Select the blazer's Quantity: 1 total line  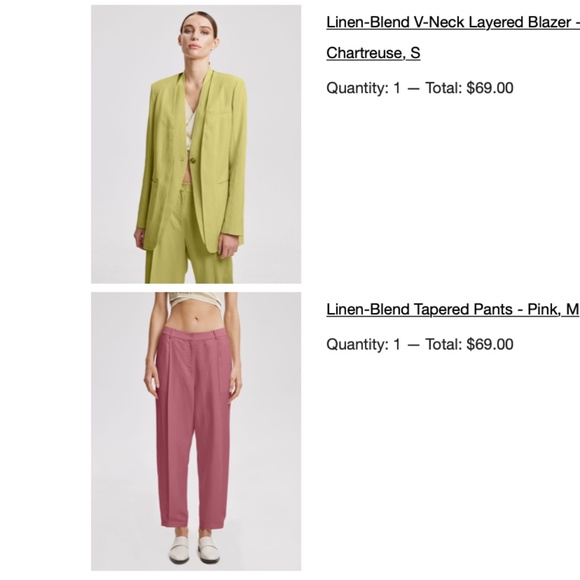tap(420, 88)
